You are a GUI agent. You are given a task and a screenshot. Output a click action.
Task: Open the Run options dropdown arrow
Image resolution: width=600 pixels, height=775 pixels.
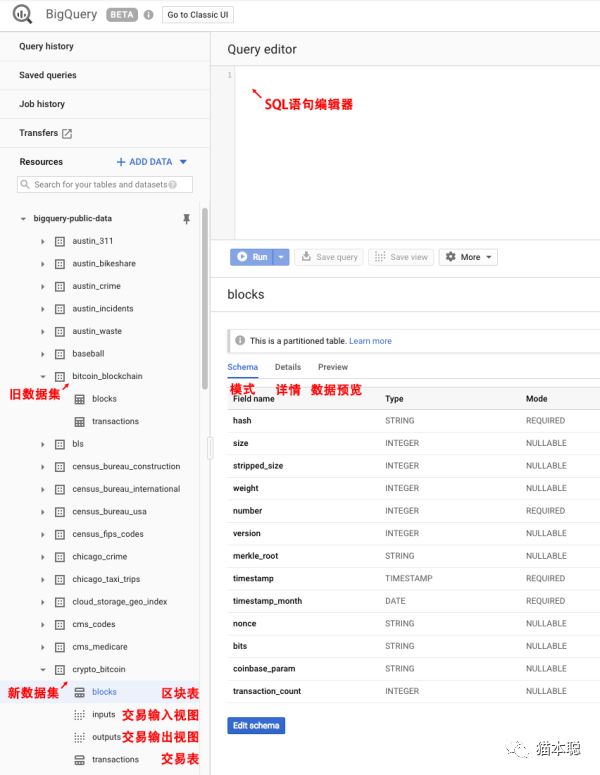(x=281, y=257)
